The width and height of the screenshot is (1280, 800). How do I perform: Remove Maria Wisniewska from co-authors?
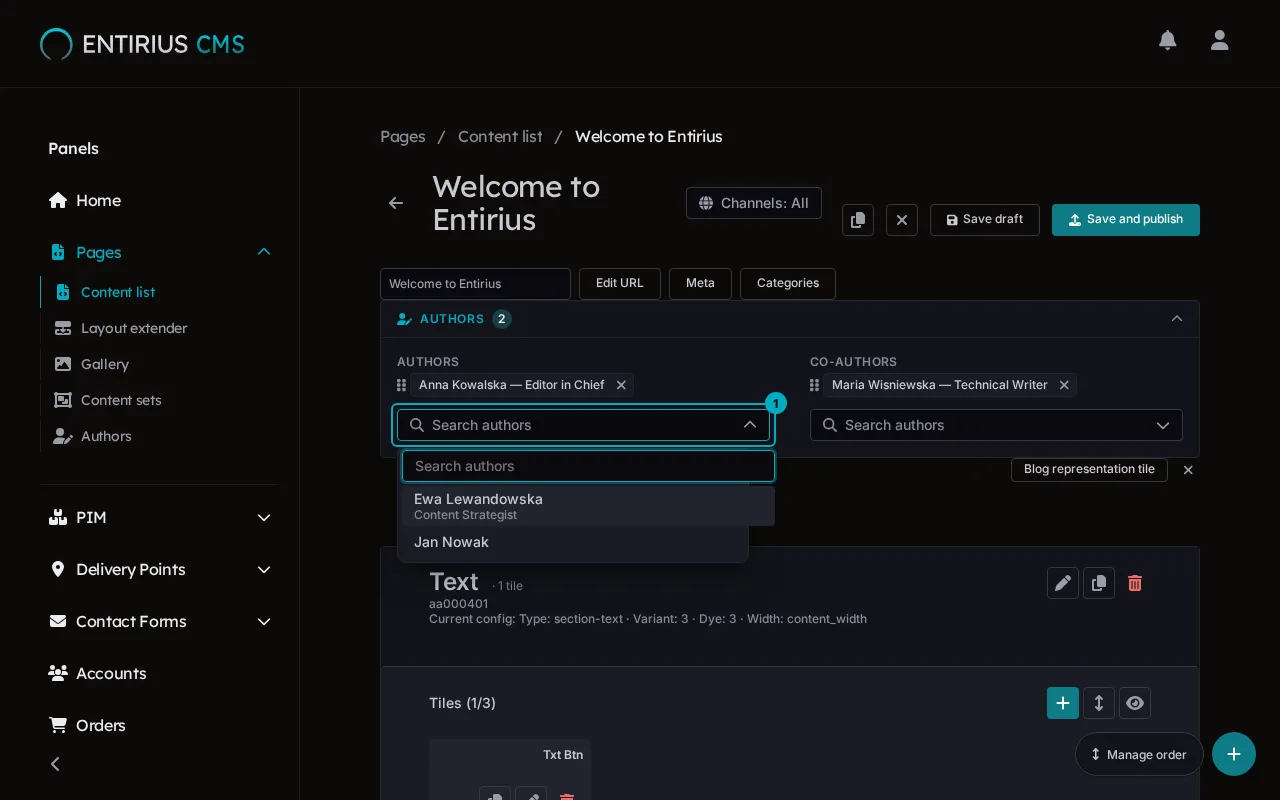click(x=1064, y=385)
